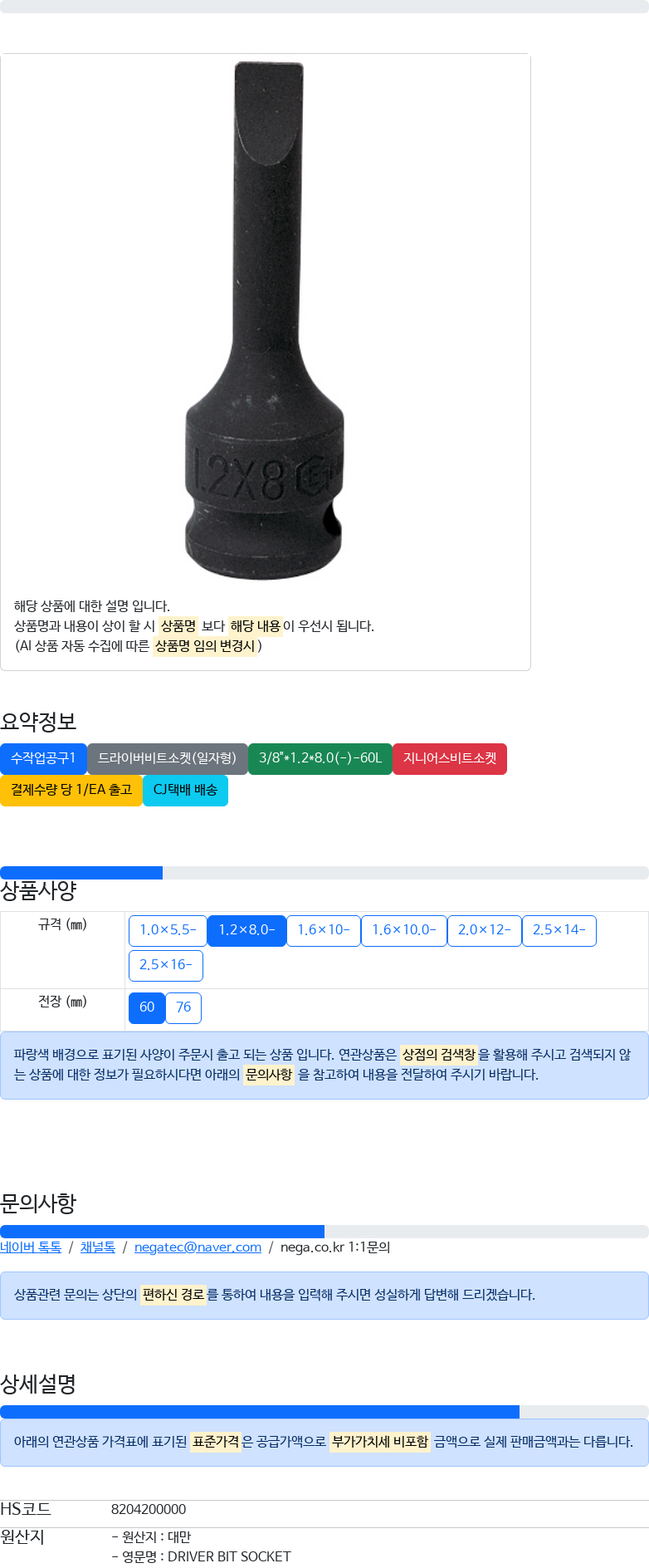Pick the 1.6×10.0- size option
Screen dimensions: 649x1568
(404, 930)
